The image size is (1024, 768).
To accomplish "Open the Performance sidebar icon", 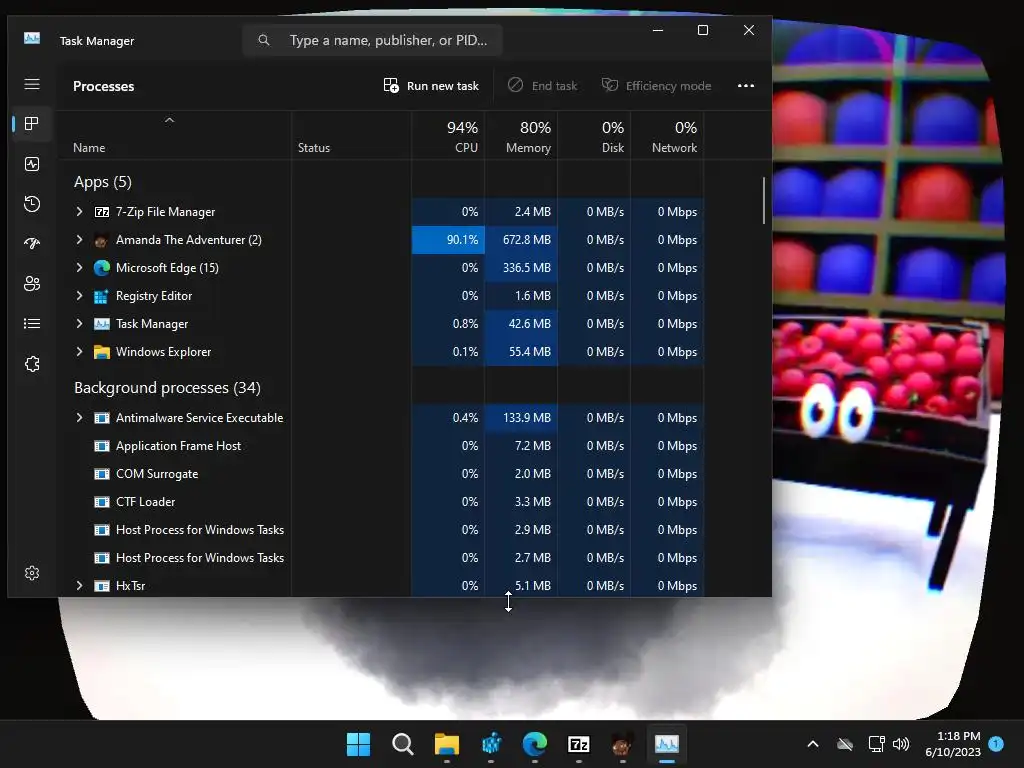I will [x=31, y=164].
